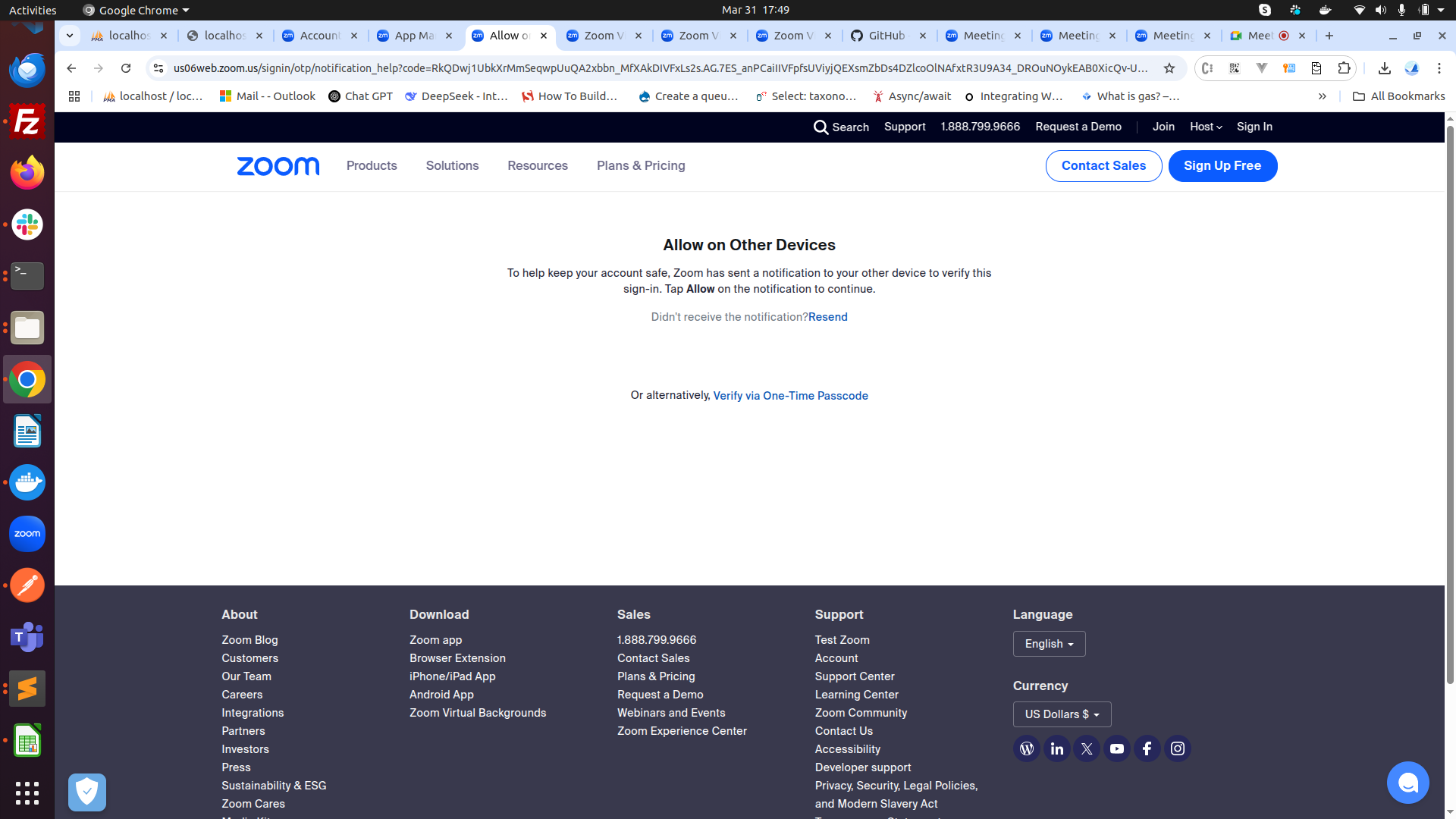This screenshot has height=819, width=1456.
Task: Click the Support link in top bar
Action: (x=905, y=127)
